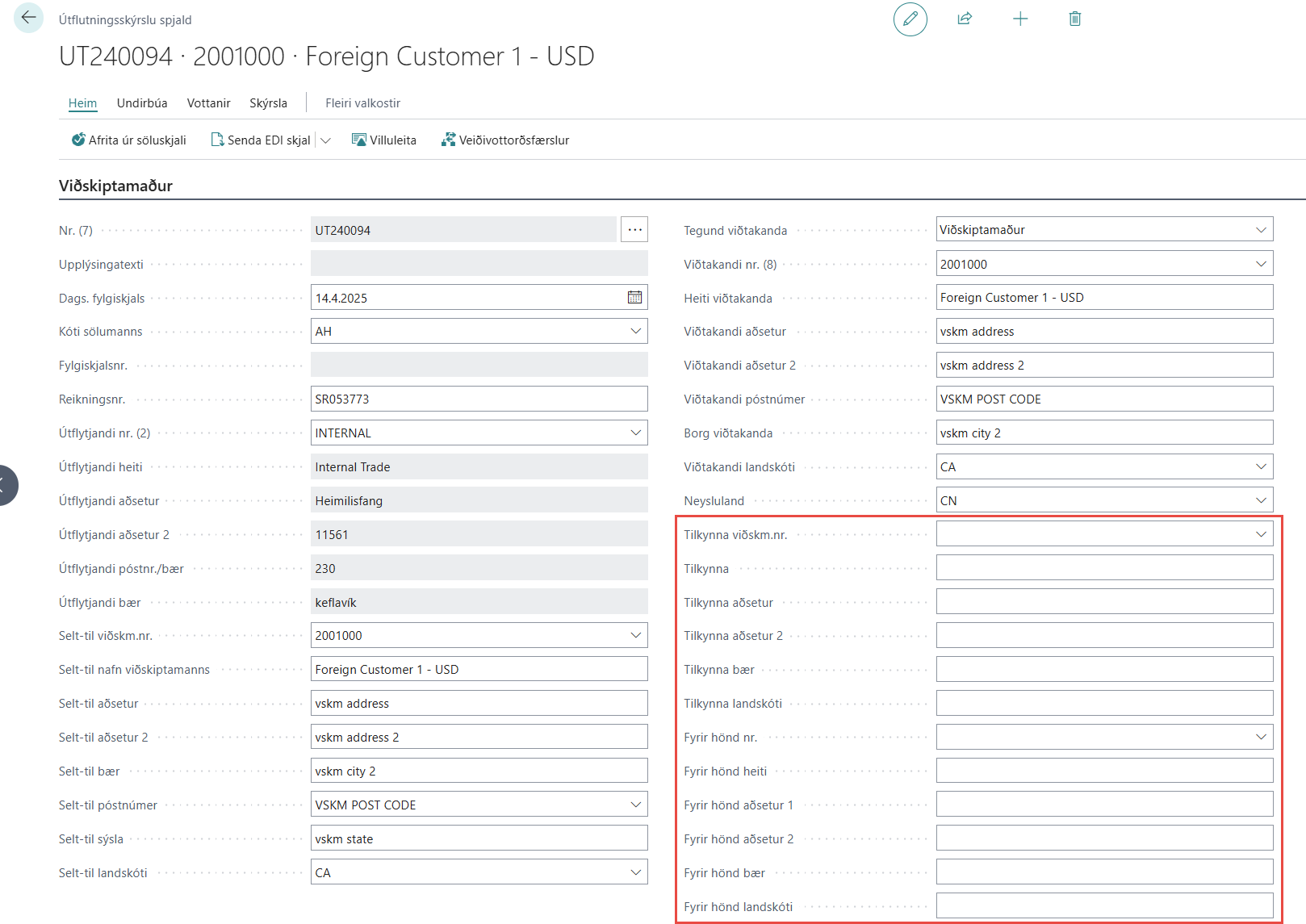Click the Reikningsnr. input field
Image resolution: width=1306 pixels, height=924 pixels.
coord(478,399)
